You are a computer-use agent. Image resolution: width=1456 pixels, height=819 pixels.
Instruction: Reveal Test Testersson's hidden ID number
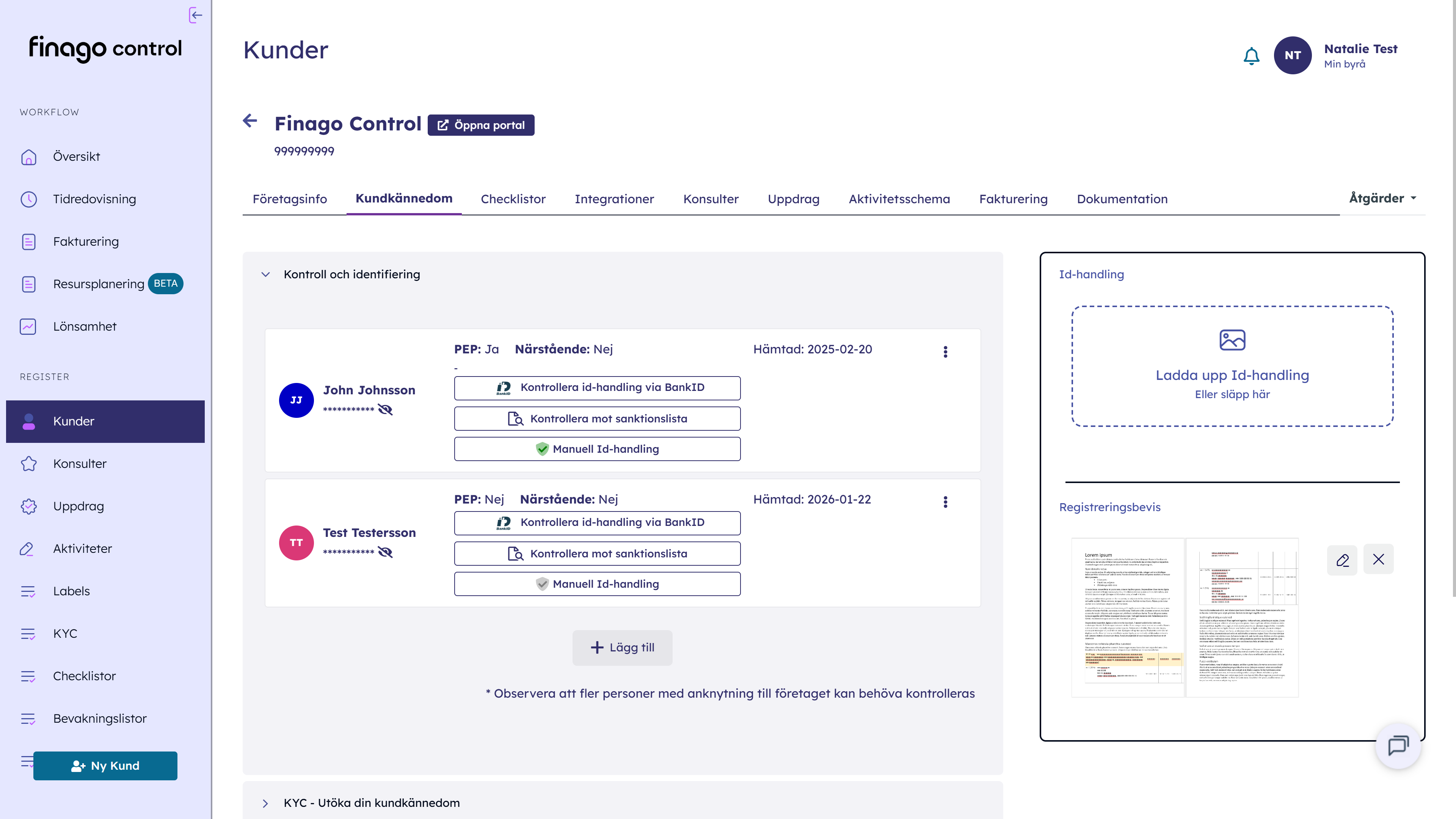click(386, 552)
